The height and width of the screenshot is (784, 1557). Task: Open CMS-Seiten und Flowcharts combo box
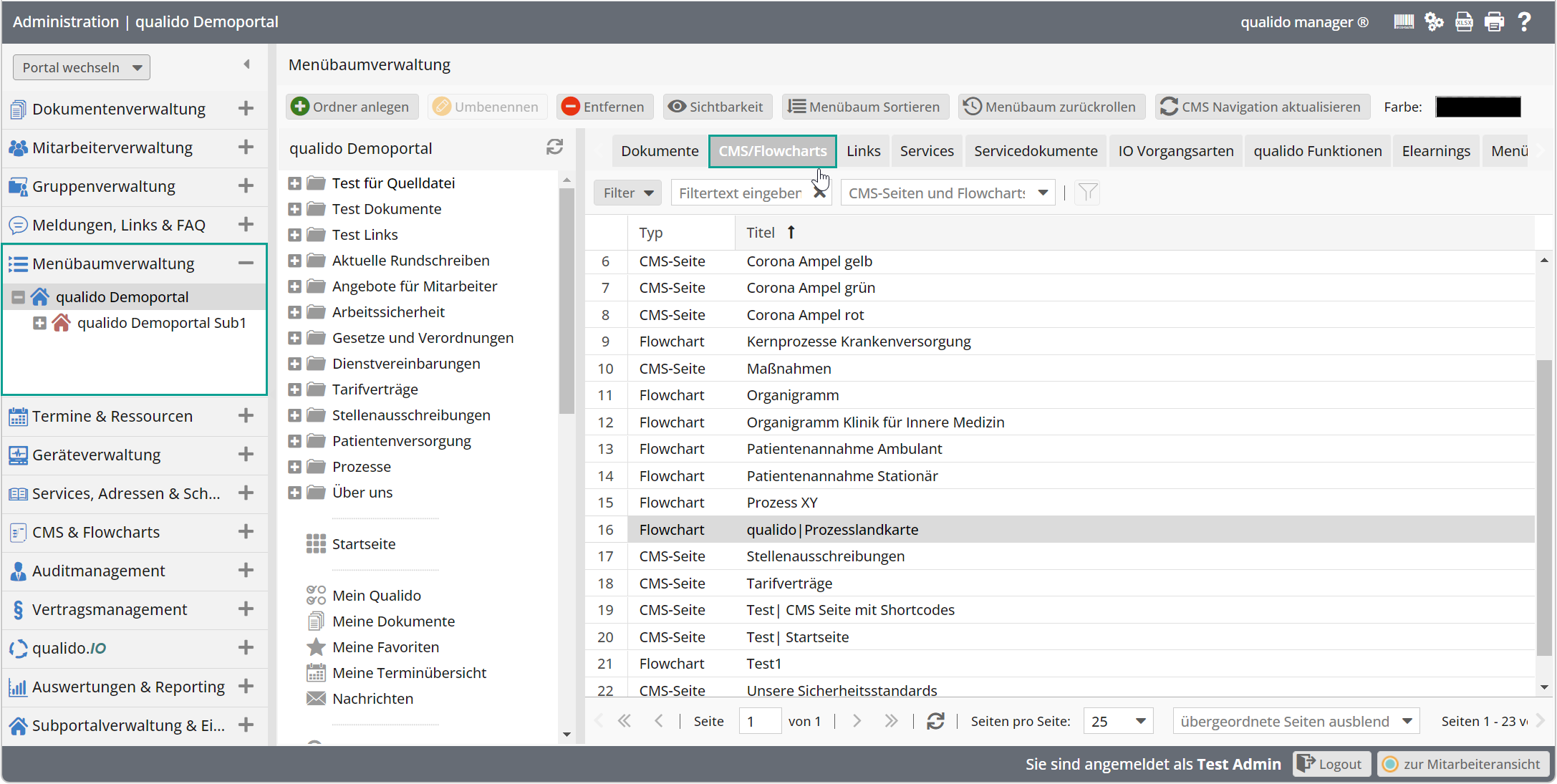click(x=948, y=193)
